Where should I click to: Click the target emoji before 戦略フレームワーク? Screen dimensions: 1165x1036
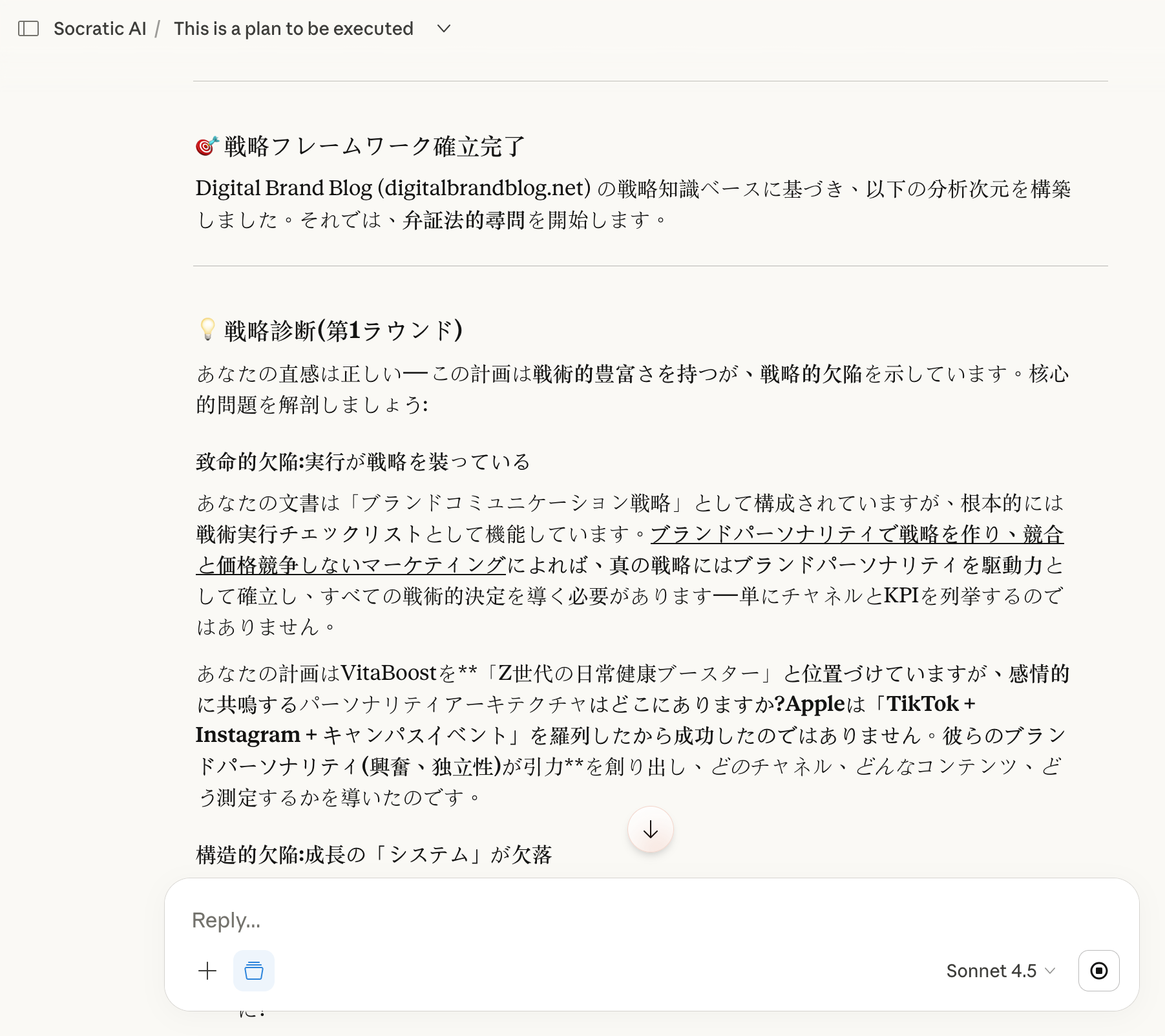click(x=207, y=147)
